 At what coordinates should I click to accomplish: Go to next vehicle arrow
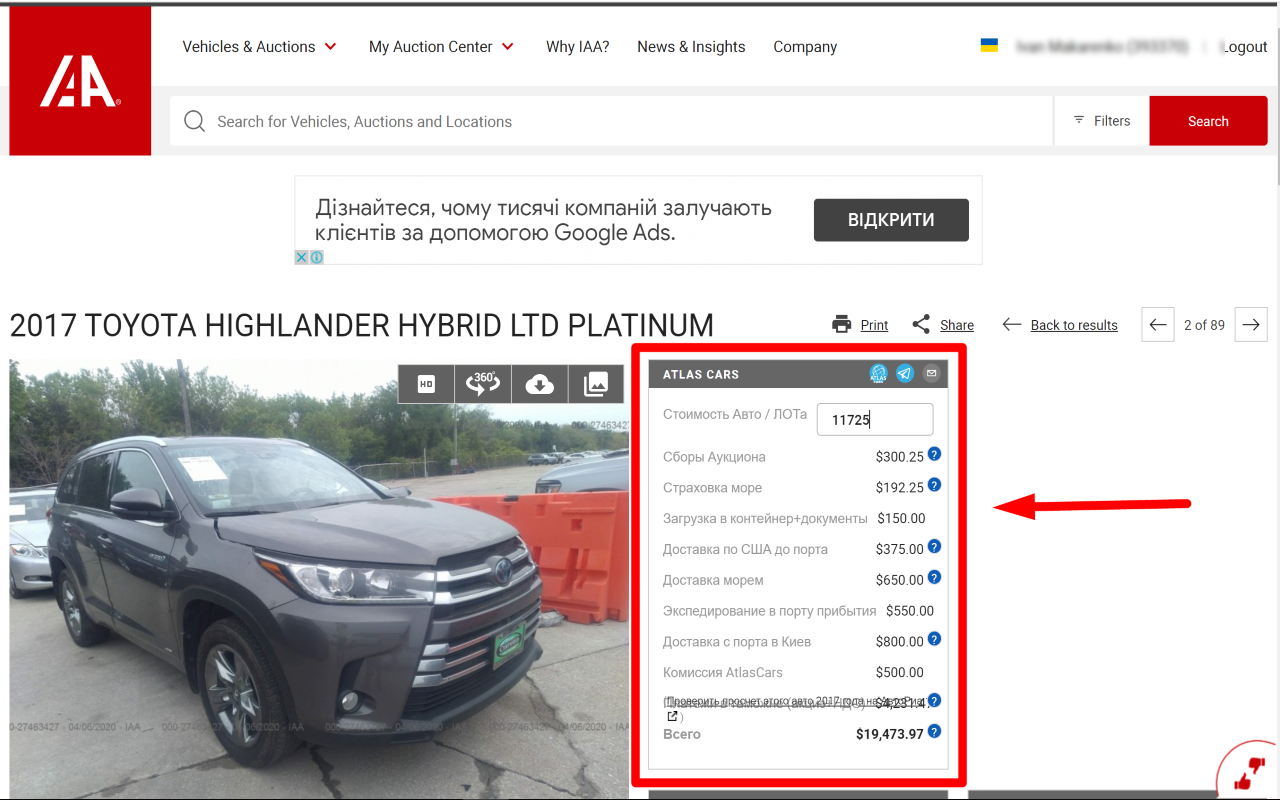[x=1251, y=324]
